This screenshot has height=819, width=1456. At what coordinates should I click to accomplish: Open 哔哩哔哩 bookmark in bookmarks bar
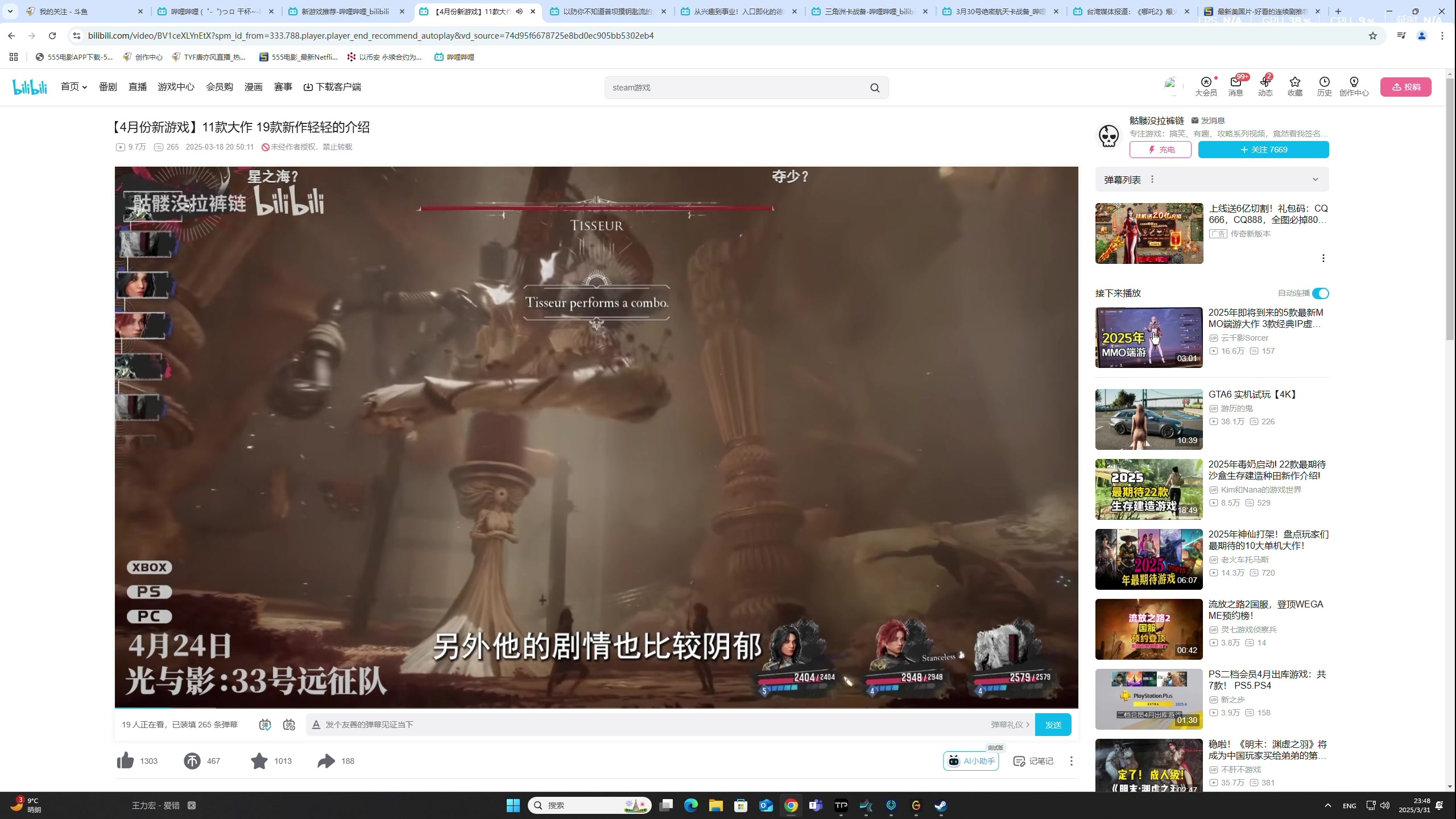[x=454, y=57]
